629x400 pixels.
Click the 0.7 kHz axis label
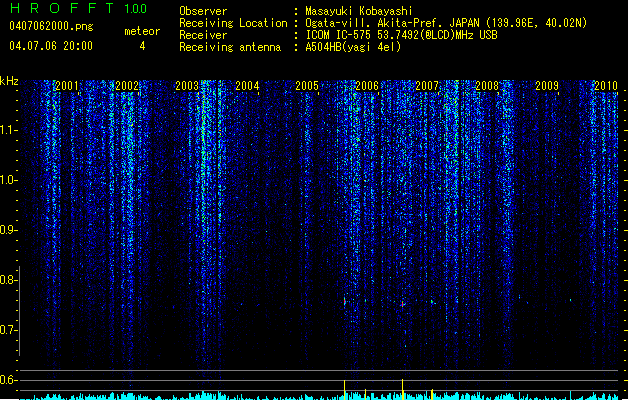coord(8,330)
